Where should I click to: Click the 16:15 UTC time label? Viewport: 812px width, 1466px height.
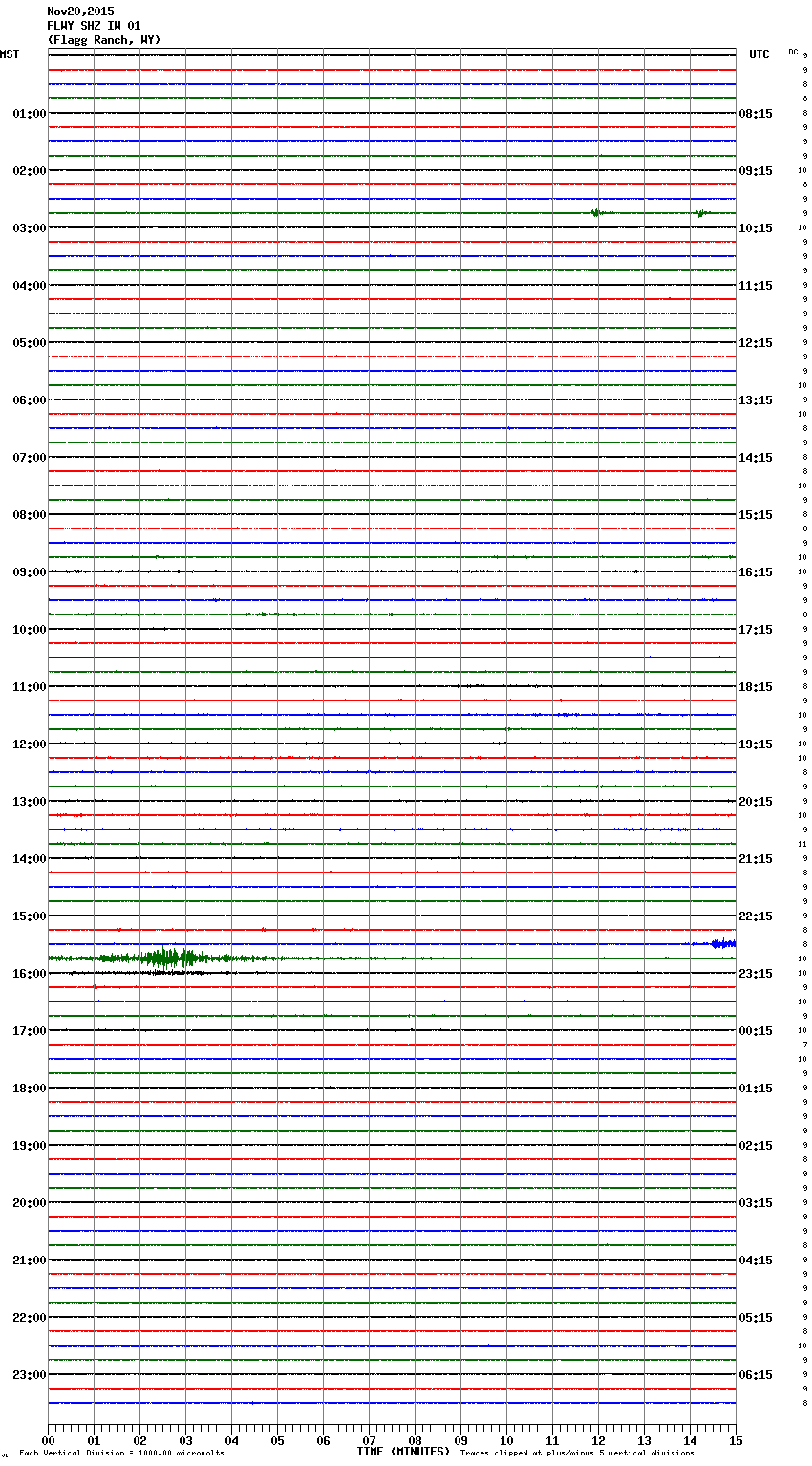[x=756, y=572]
